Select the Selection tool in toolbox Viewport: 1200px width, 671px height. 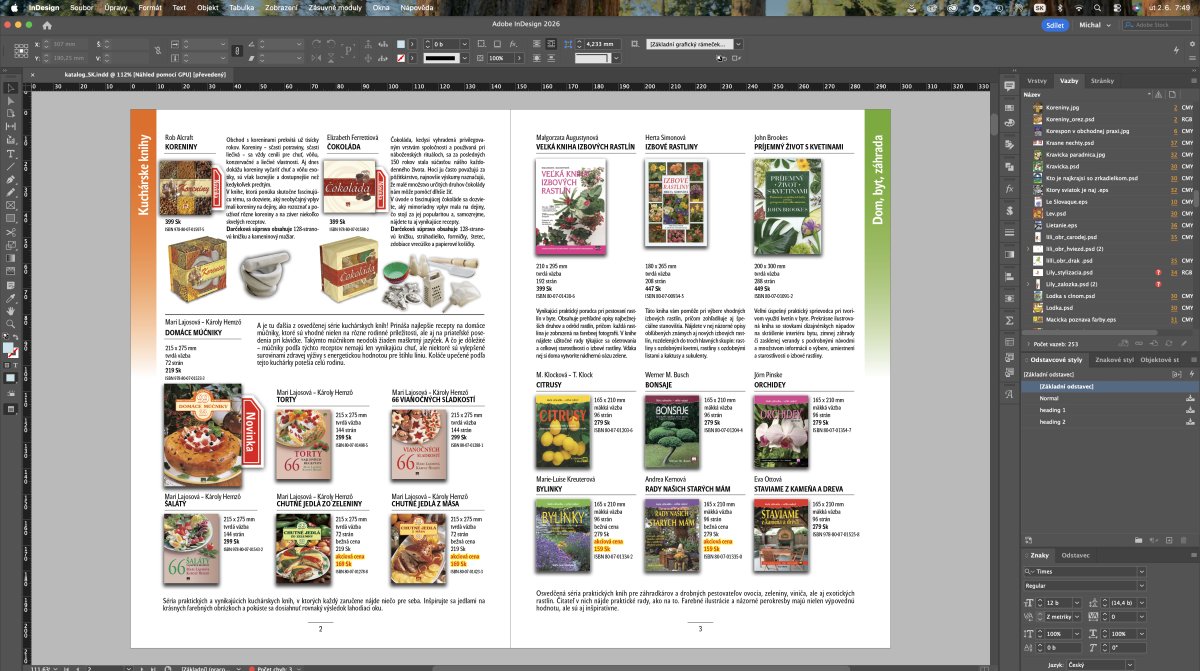(x=11, y=86)
